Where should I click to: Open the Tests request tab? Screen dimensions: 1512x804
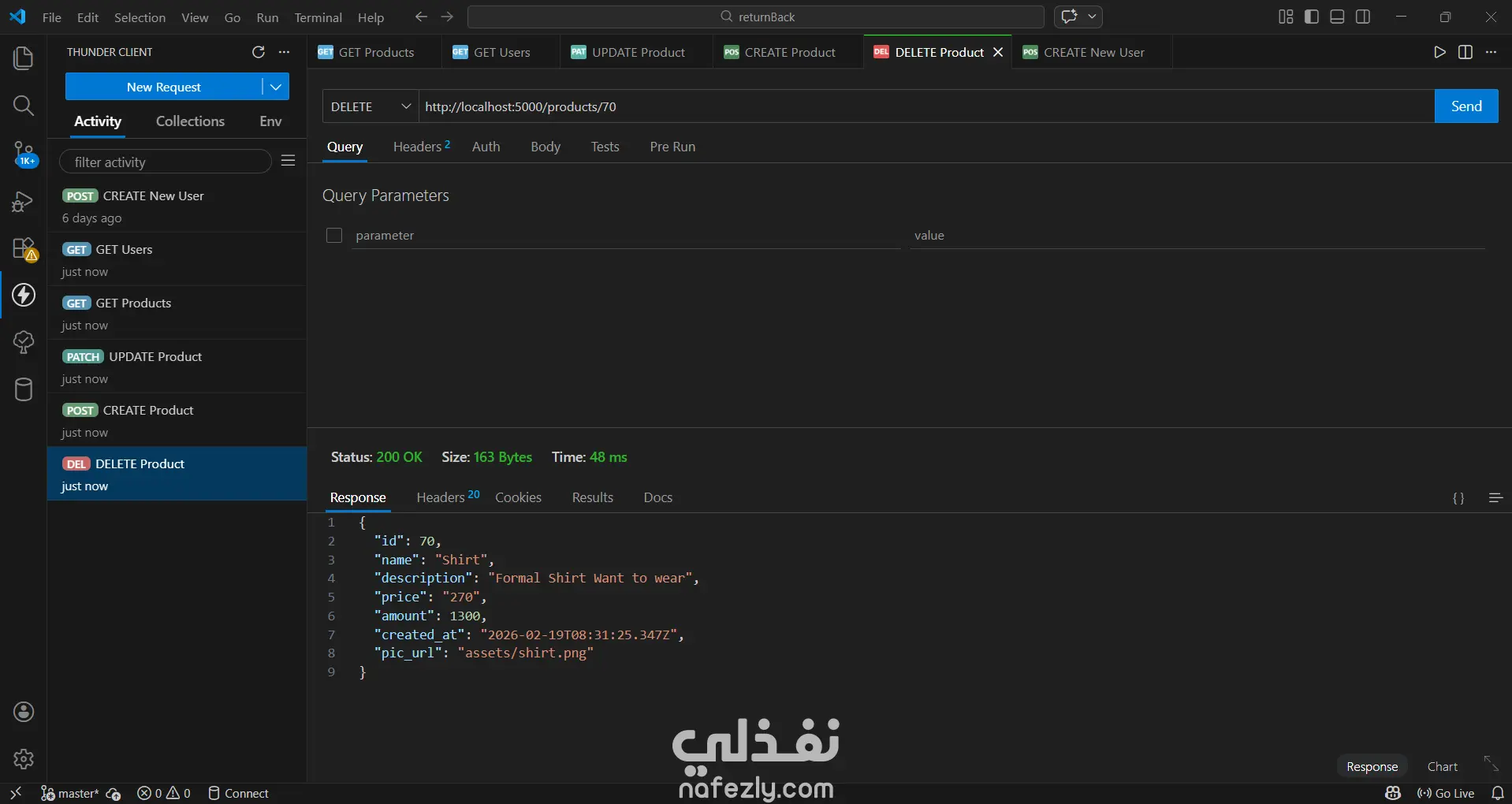[x=605, y=147]
